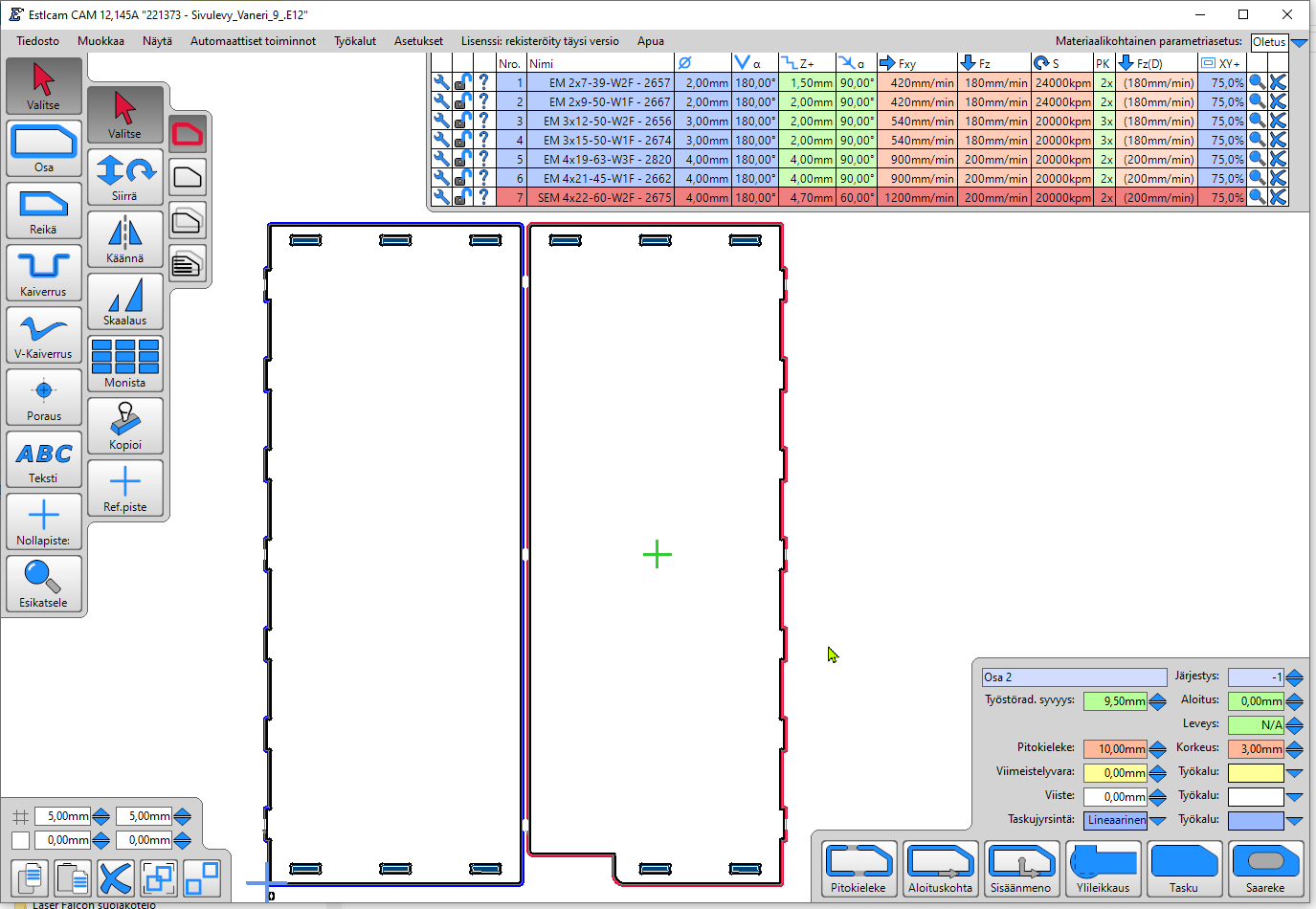
Task: Click the Ylileikkaus overcut button
Action: pos(1103,869)
